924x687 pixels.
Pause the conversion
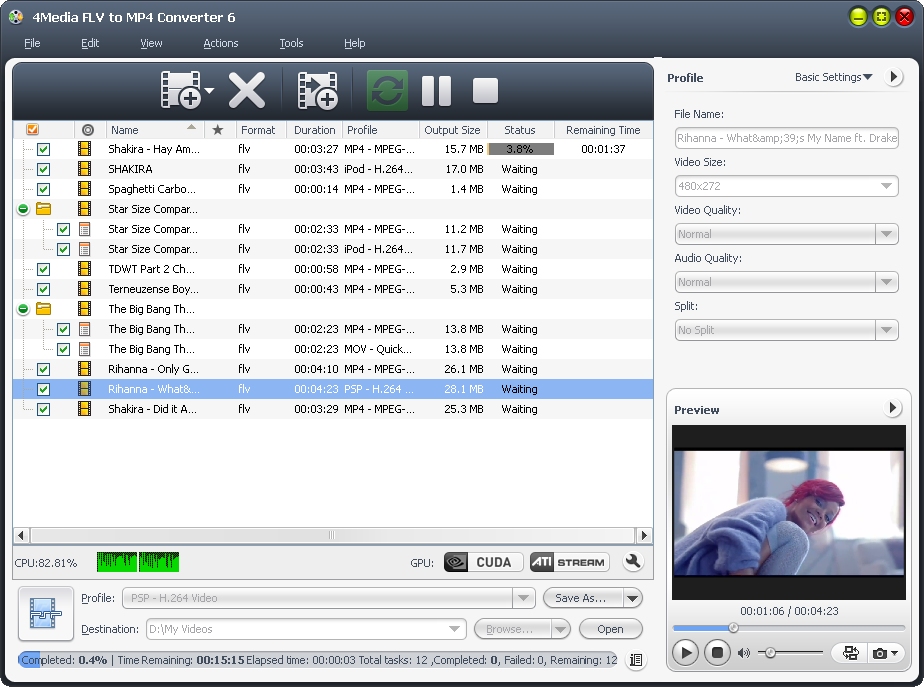pos(437,91)
